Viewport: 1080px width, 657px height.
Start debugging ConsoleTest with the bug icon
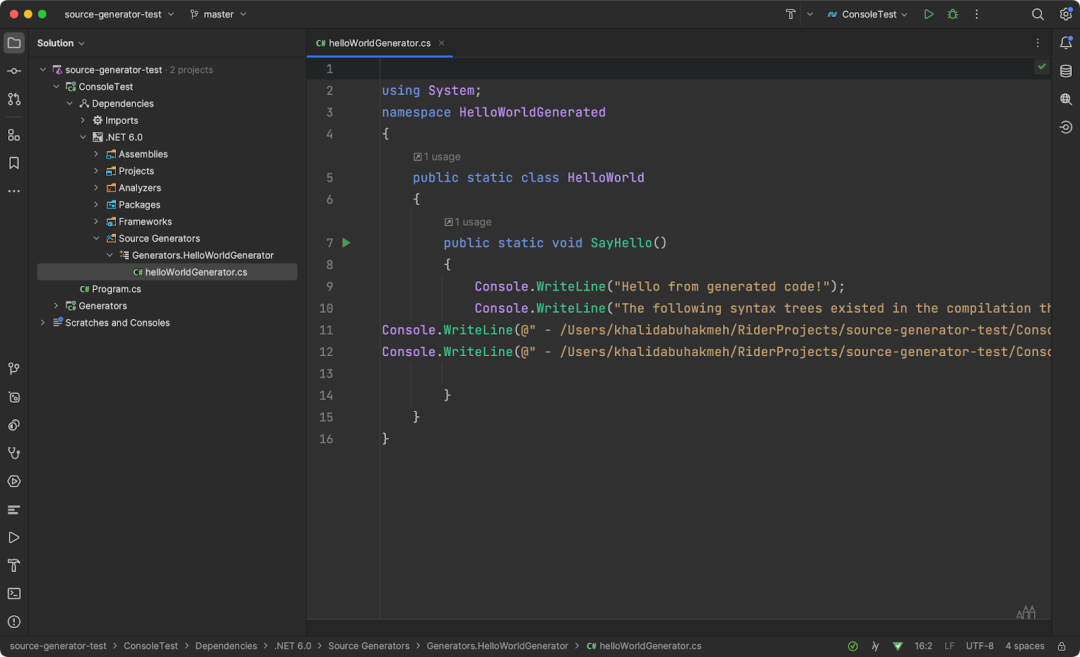coord(953,14)
